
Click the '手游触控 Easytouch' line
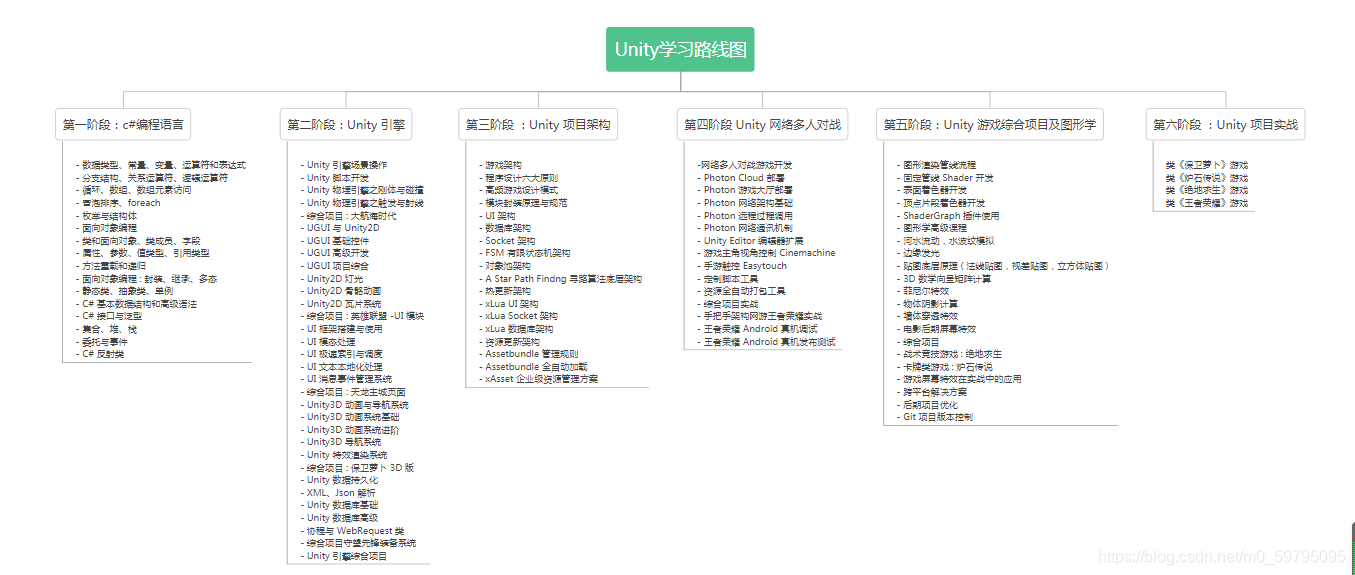pyautogui.click(x=742, y=266)
